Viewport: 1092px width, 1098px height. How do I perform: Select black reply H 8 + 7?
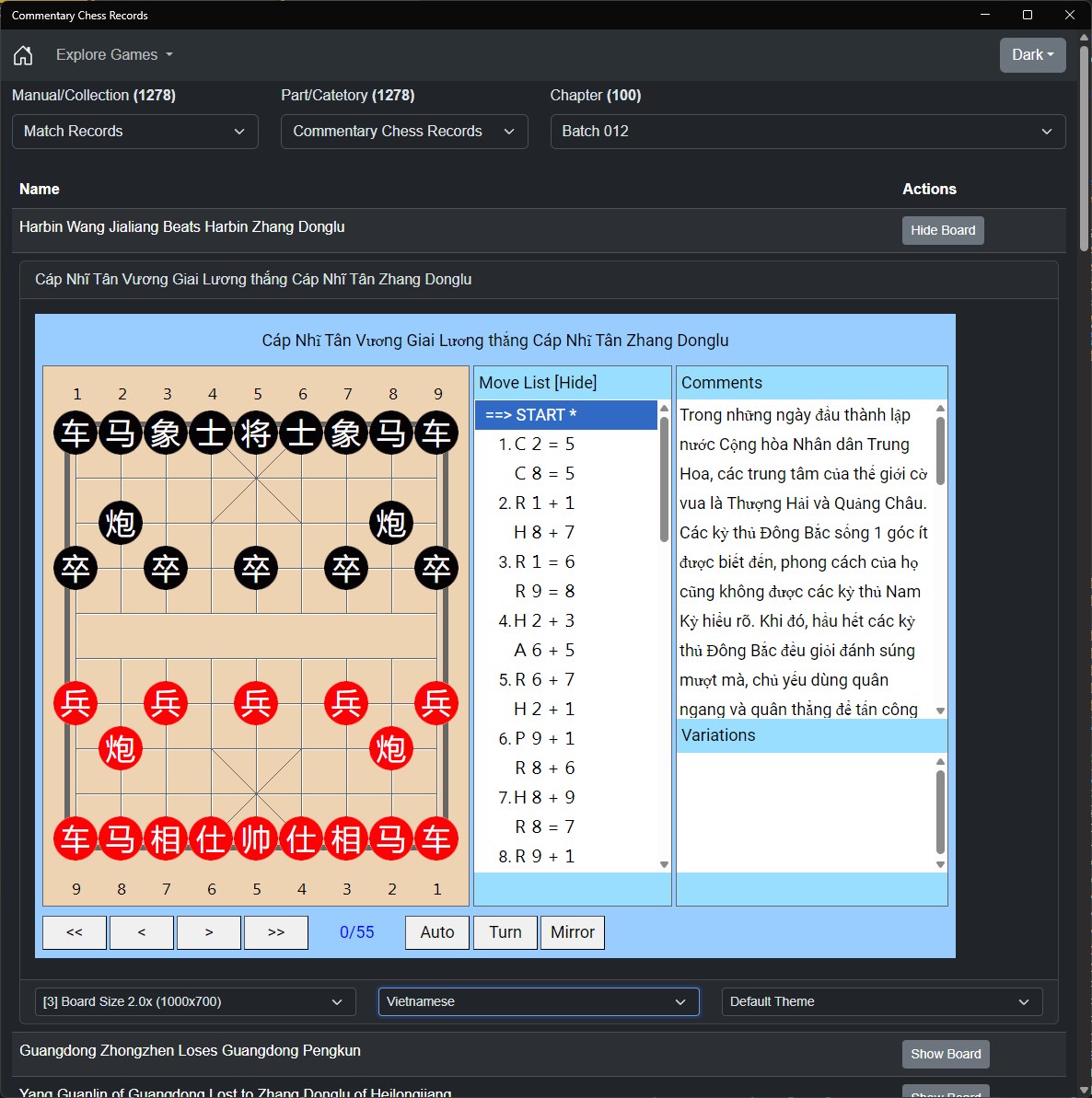click(566, 532)
